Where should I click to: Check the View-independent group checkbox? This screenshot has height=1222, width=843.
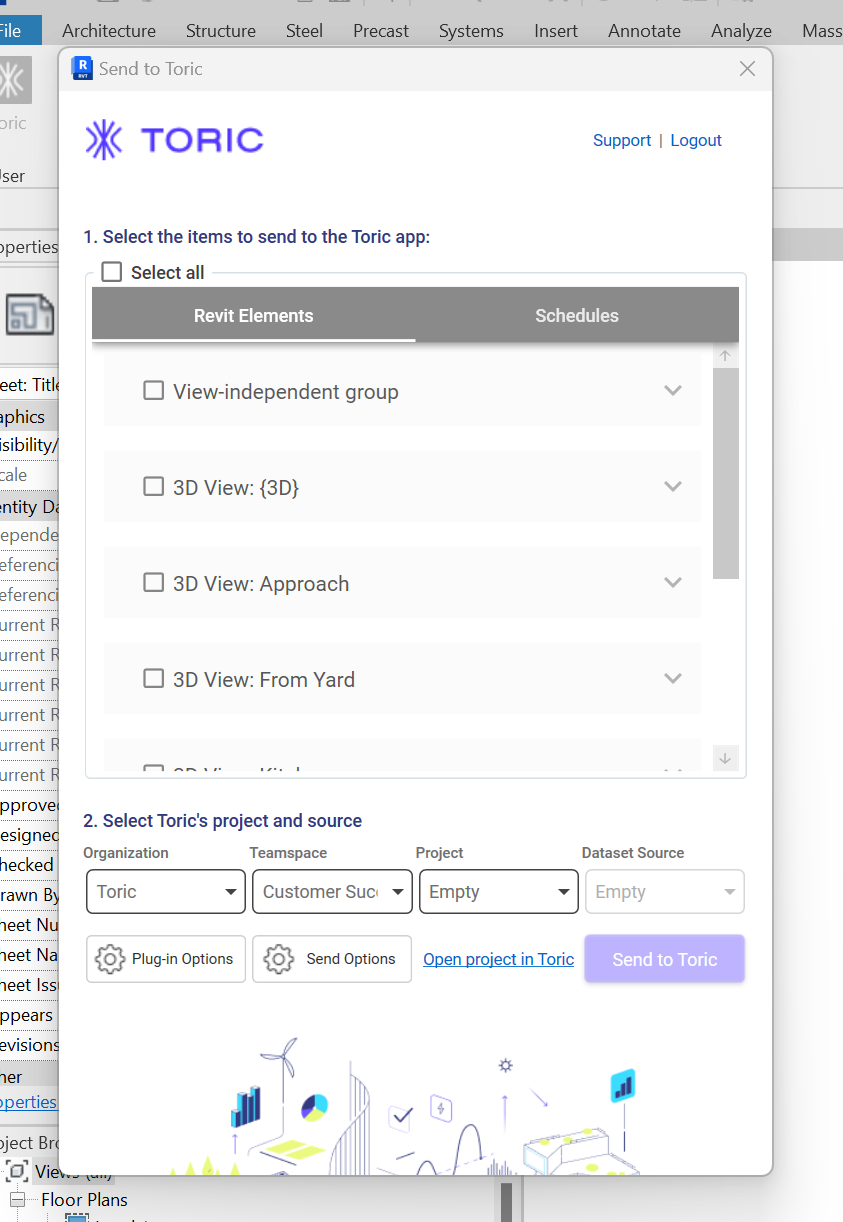pos(154,391)
